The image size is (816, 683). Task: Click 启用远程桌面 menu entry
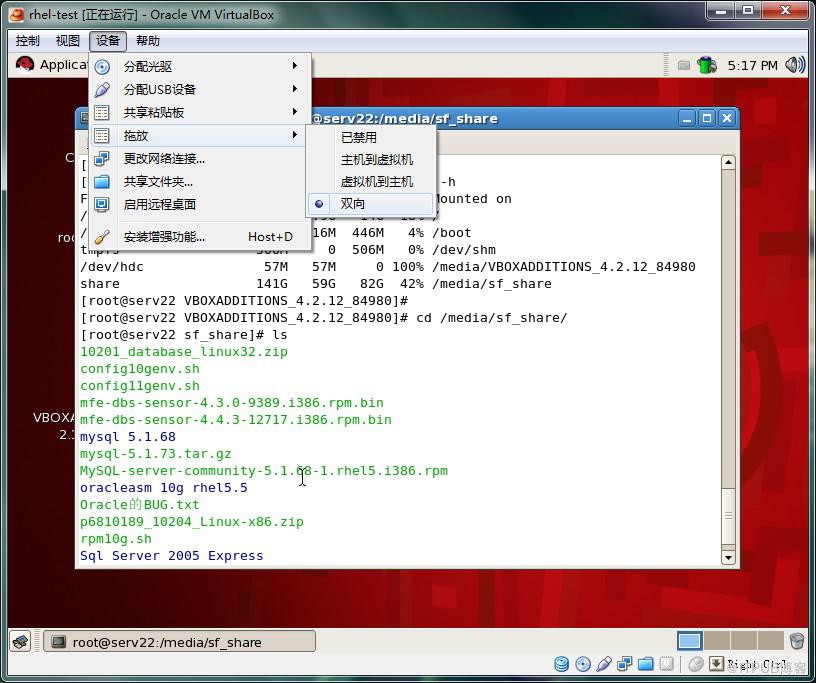click(x=198, y=205)
